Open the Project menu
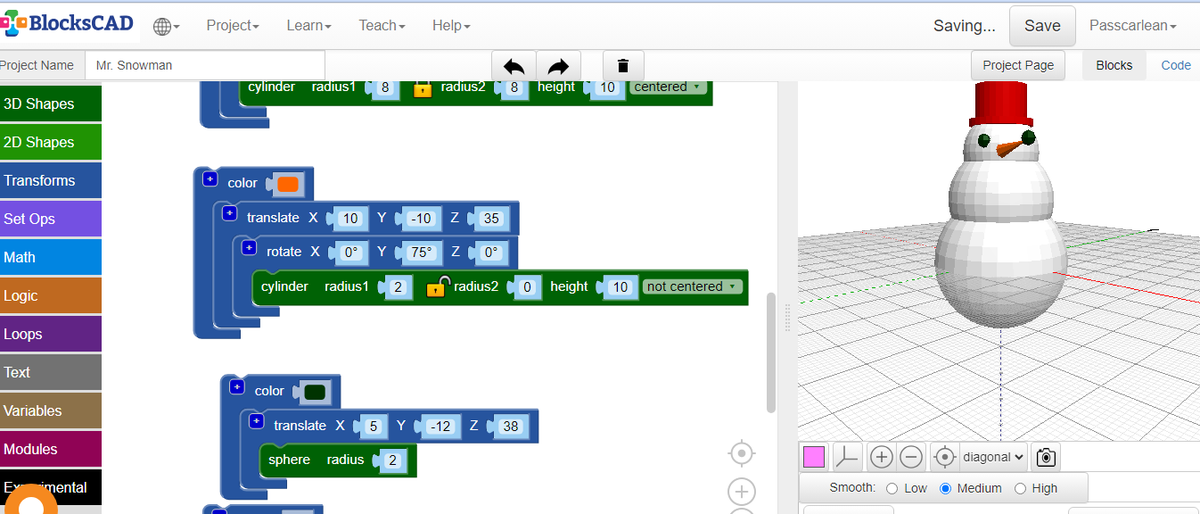The width and height of the screenshot is (1200, 514). click(x=232, y=25)
